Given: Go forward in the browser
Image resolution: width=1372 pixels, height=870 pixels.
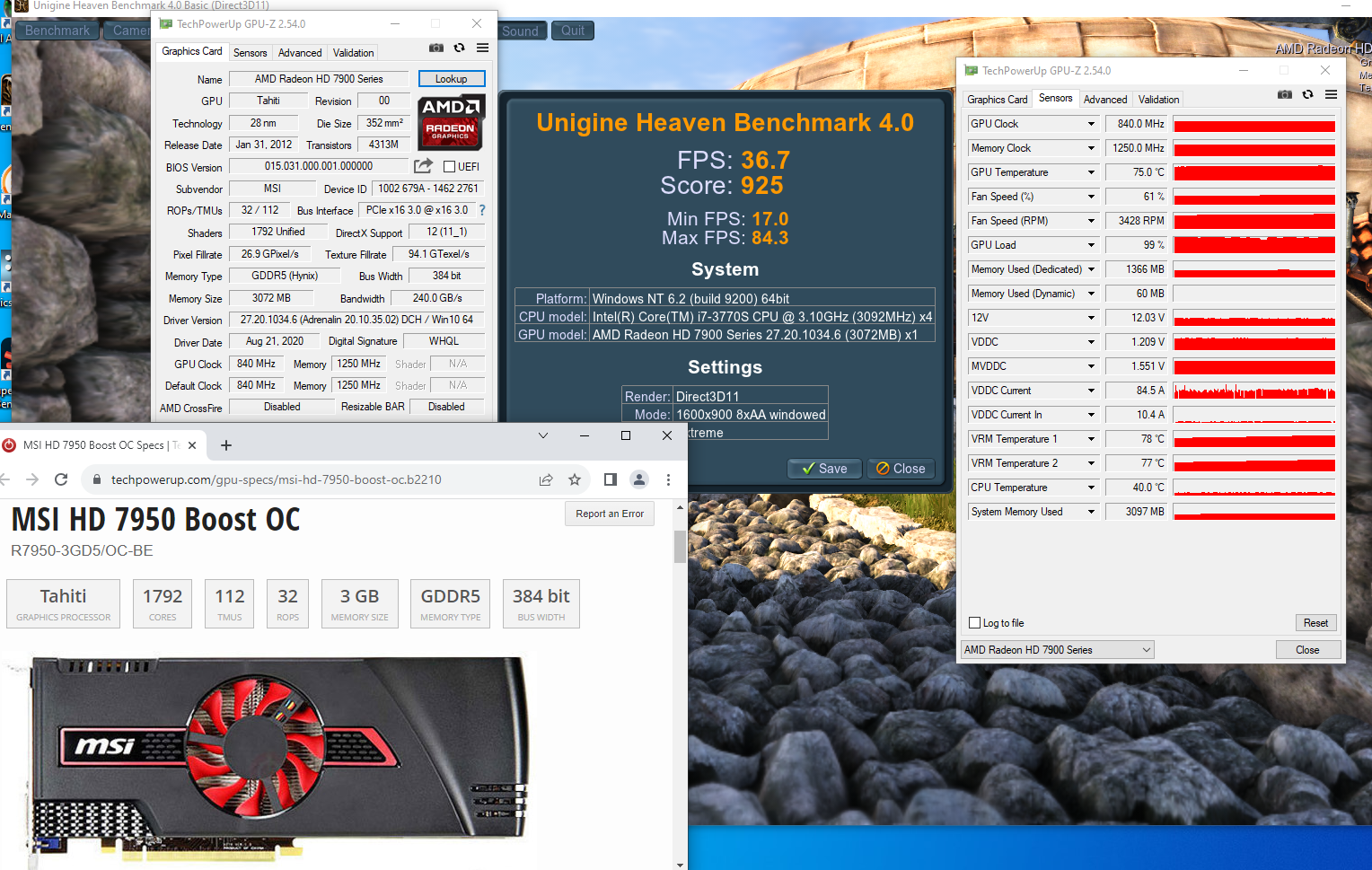Looking at the screenshot, I should pyautogui.click(x=32, y=479).
